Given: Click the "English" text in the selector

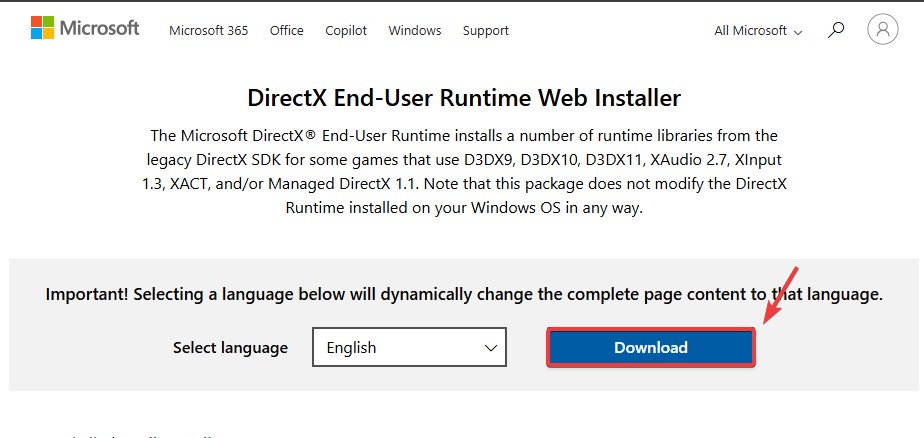Looking at the screenshot, I should pos(351,348).
